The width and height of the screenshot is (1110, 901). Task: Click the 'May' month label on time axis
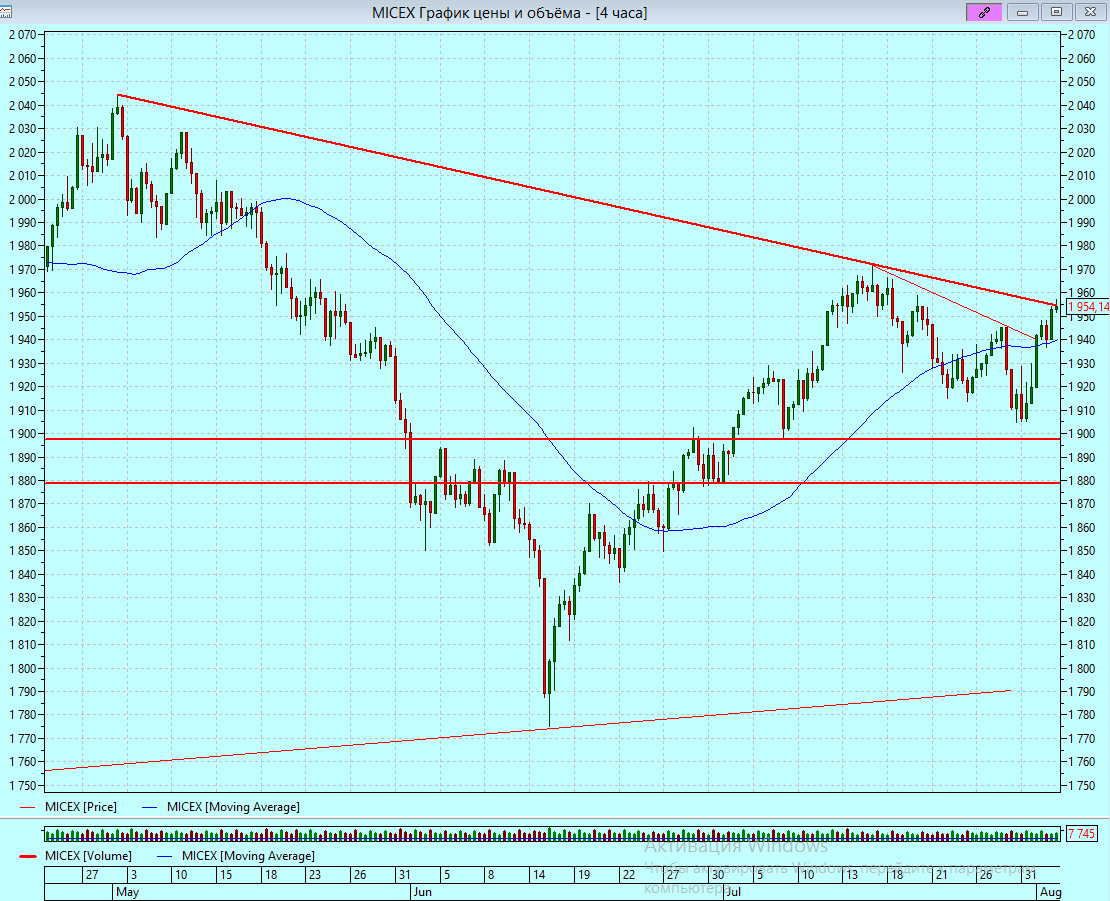[127, 892]
